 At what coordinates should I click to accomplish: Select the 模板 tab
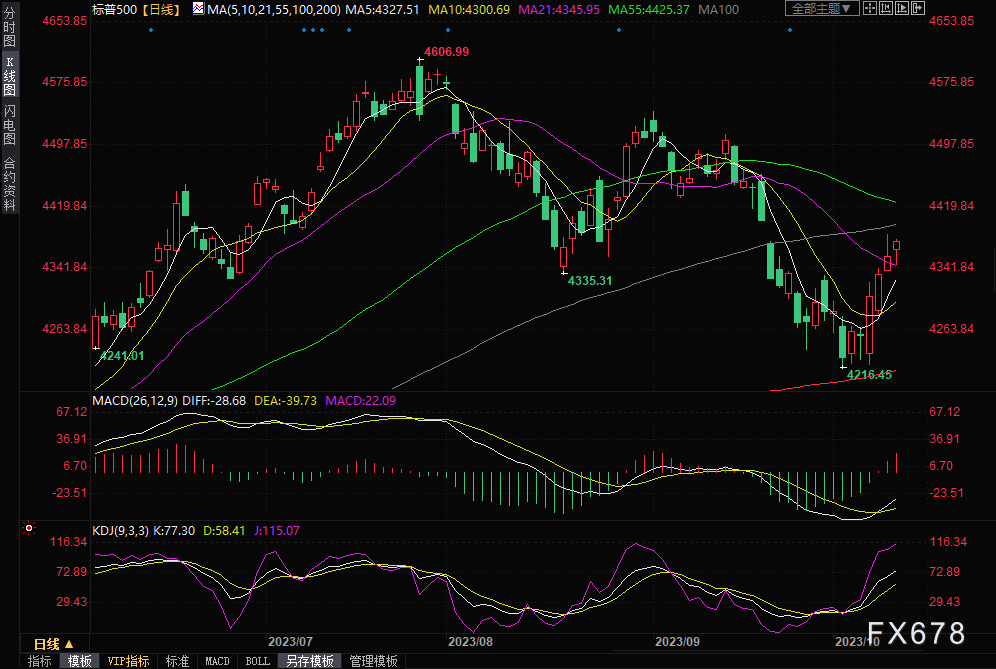point(79,661)
